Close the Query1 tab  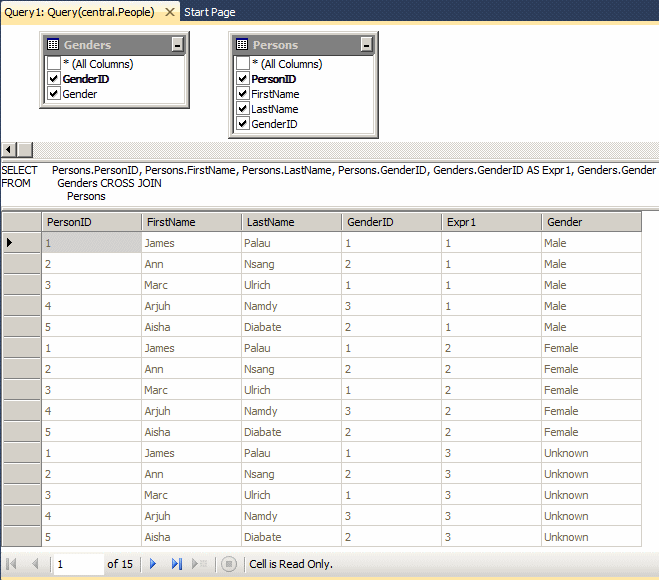[170, 12]
